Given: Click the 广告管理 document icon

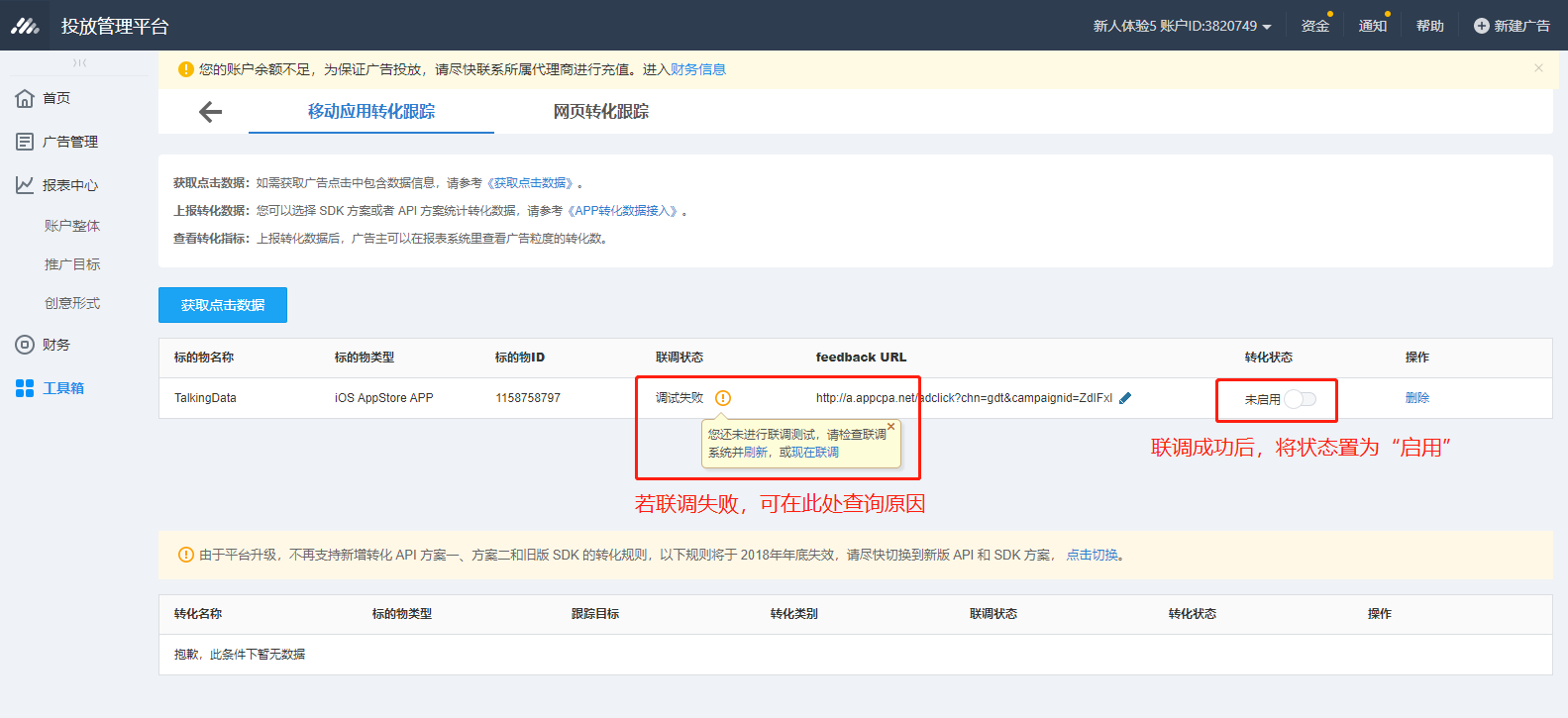Looking at the screenshot, I should (25, 142).
